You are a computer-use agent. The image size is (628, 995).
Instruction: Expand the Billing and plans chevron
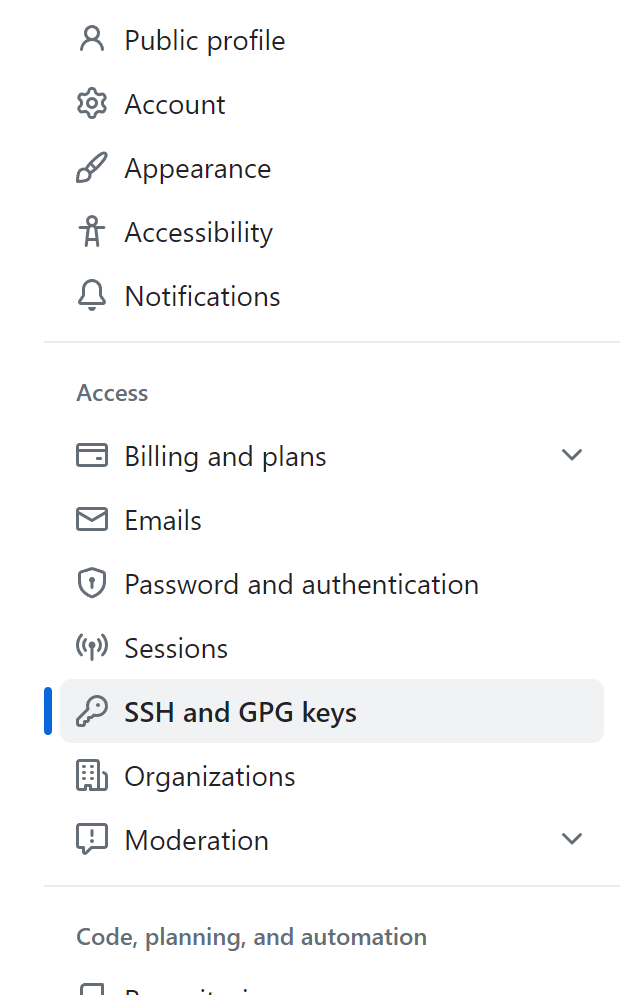click(572, 455)
